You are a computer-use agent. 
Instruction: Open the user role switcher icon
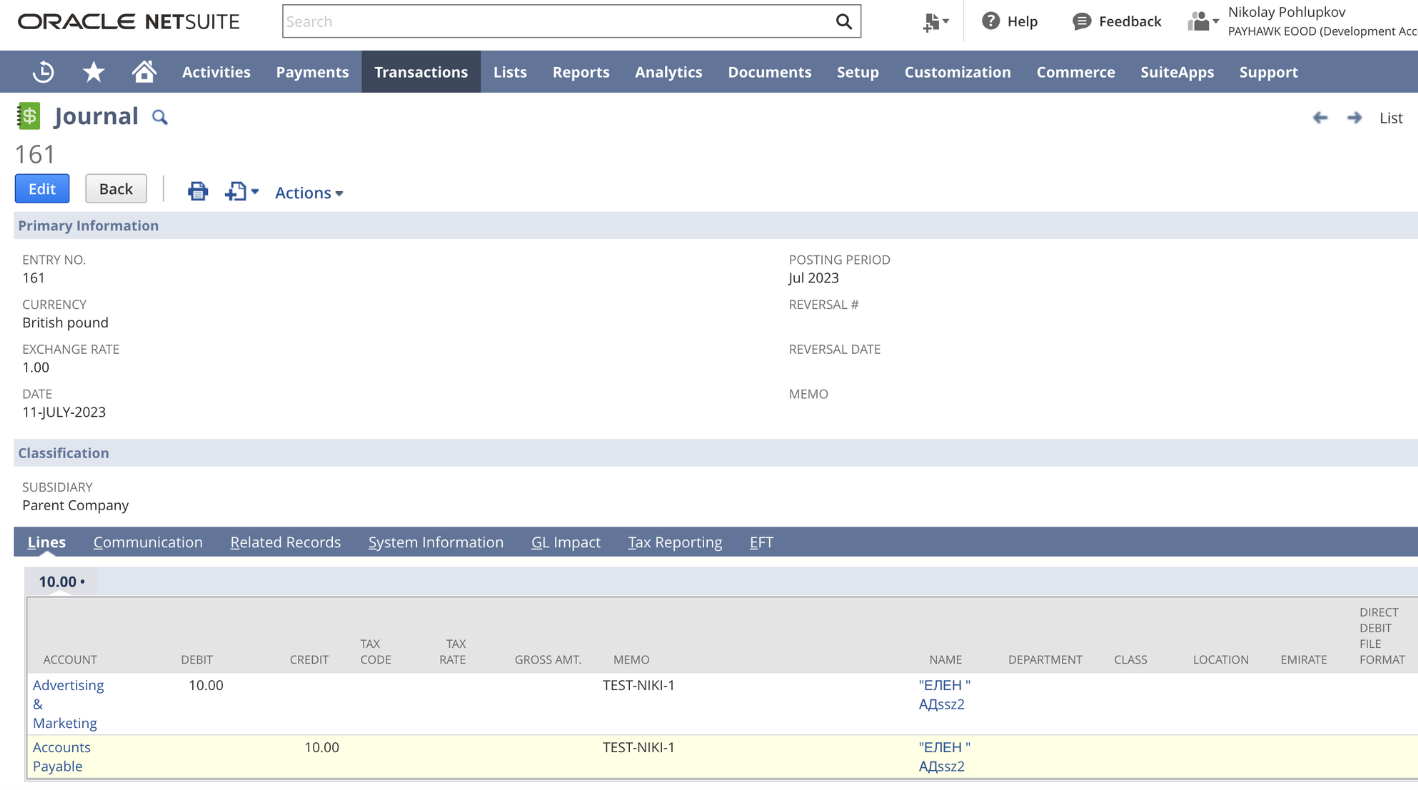1203,21
